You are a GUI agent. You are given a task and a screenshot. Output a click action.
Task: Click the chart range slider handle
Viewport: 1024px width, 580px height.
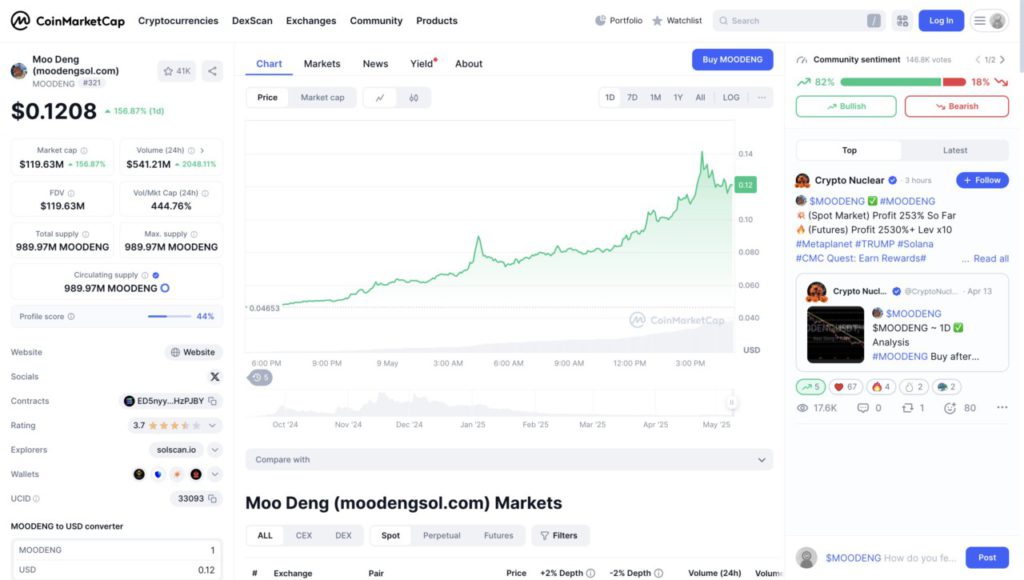[732, 403]
